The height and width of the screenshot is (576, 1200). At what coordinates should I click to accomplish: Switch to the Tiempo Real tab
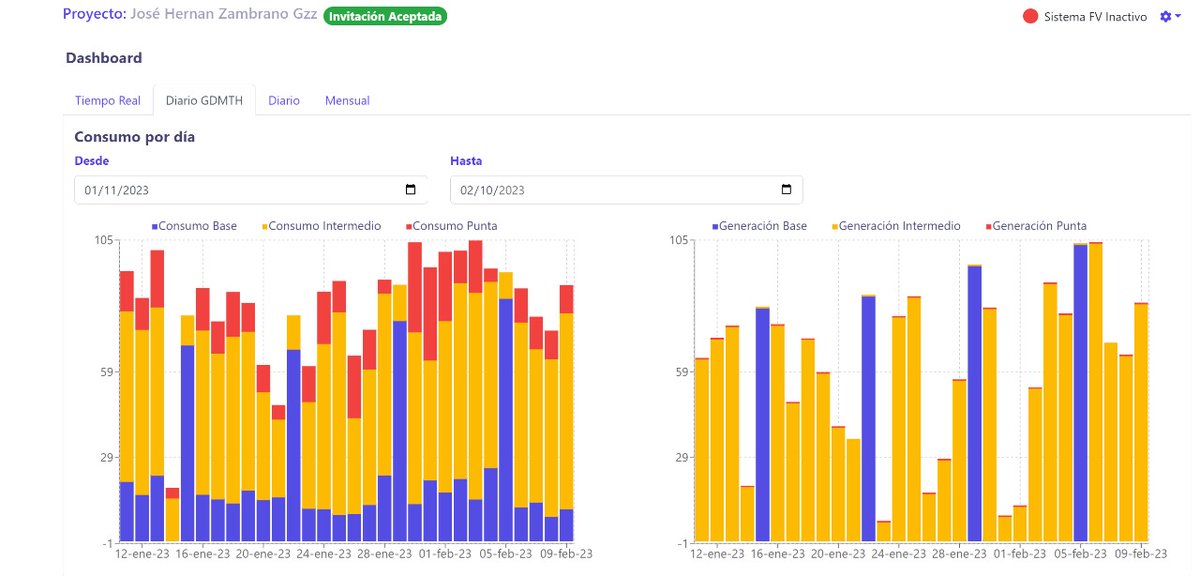[108, 101]
